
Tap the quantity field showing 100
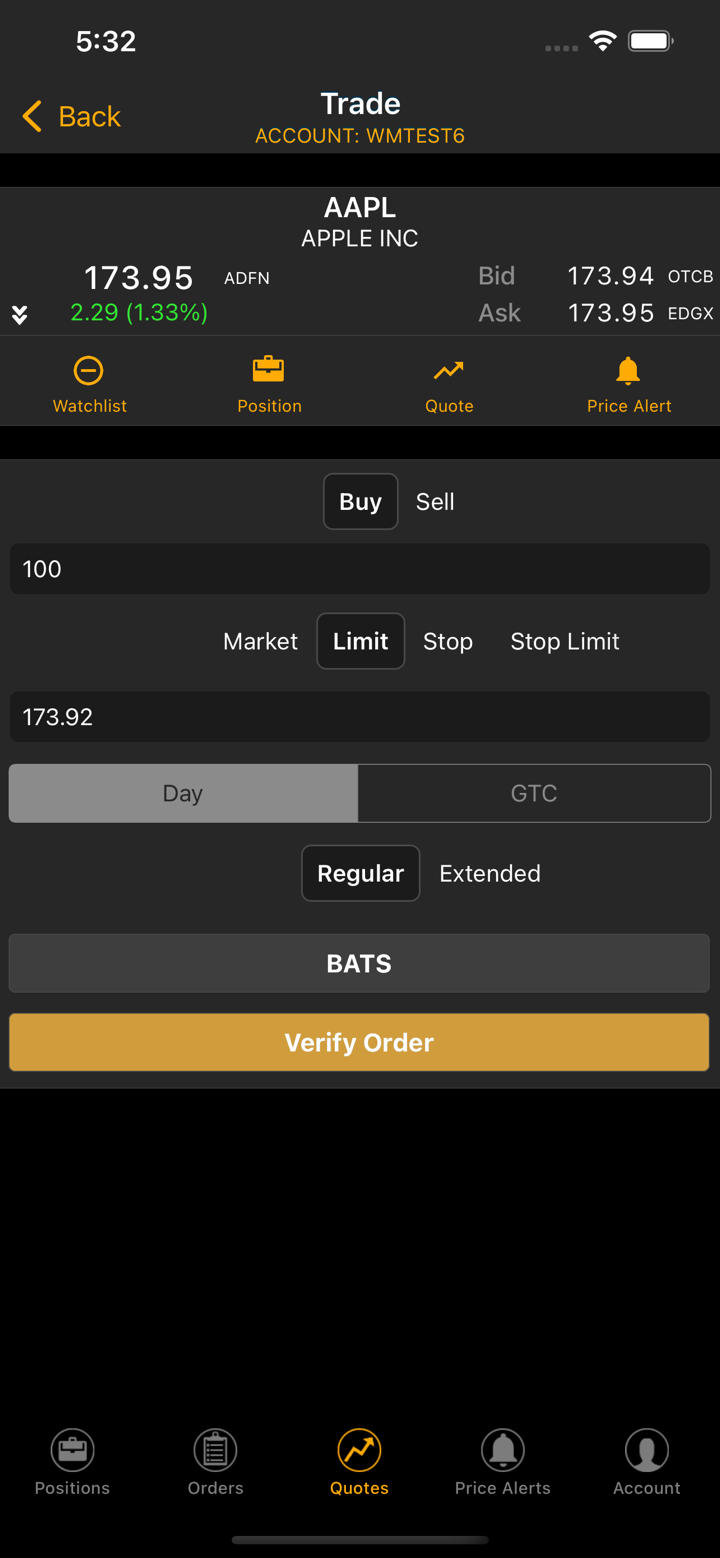359,569
